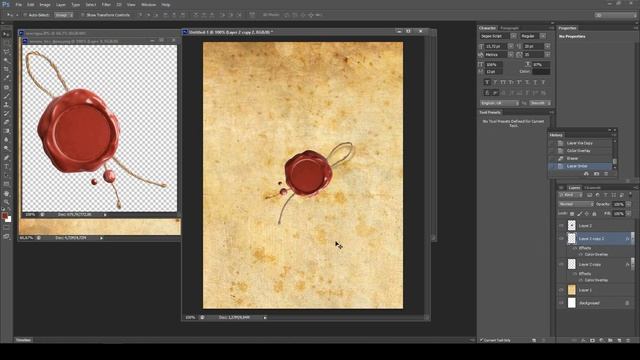Select the Brush tool
This screenshot has height=360, width=640.
[x=6, y=96]
